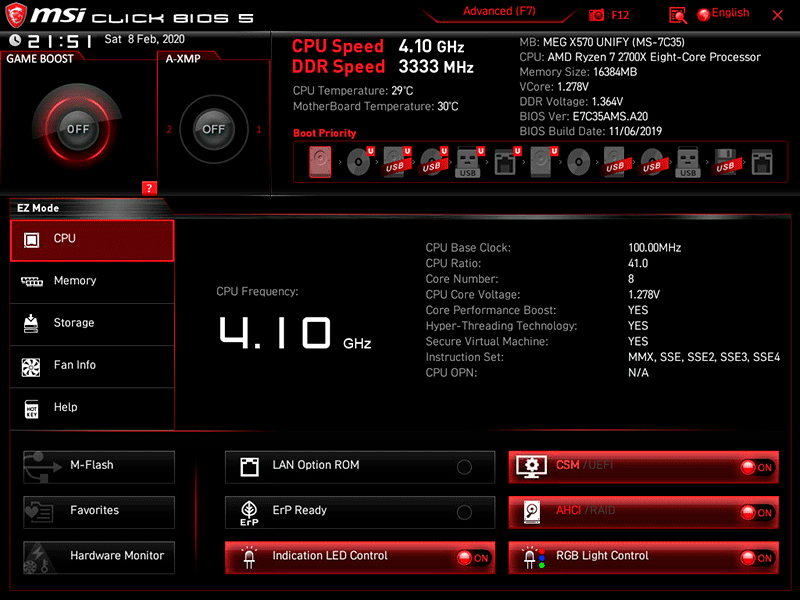Switch to Advanced (F7) mode
Image resolution: width=800 pixels, height=600 pixels.
(499, 12)
